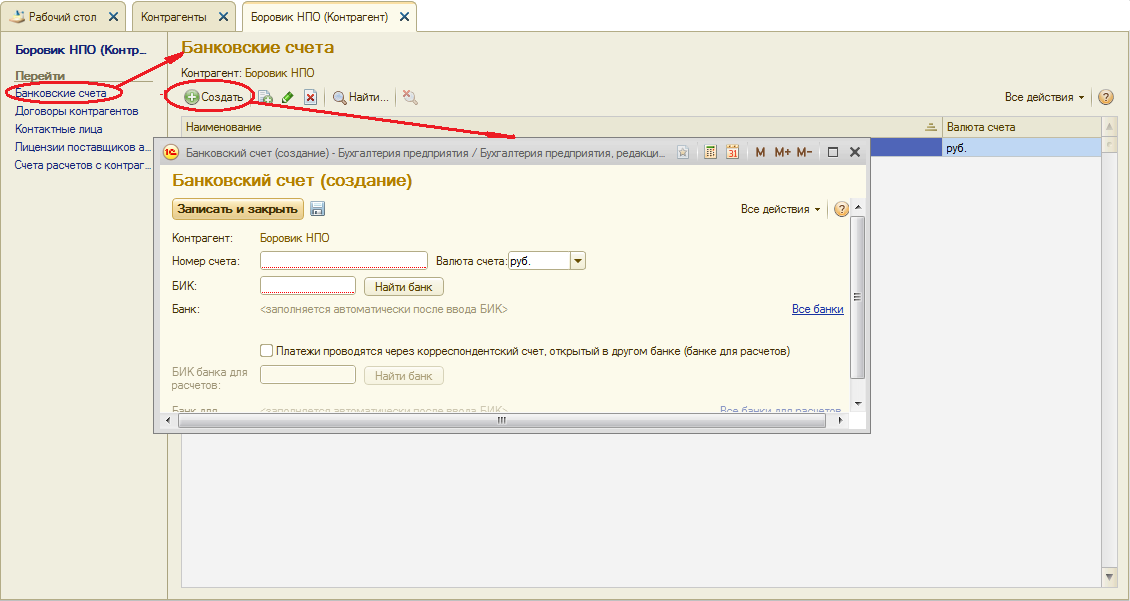The height and width of the screenshot is (601, 1130).
Task: Close the Контрагенты tab
Action: [223, 17]
